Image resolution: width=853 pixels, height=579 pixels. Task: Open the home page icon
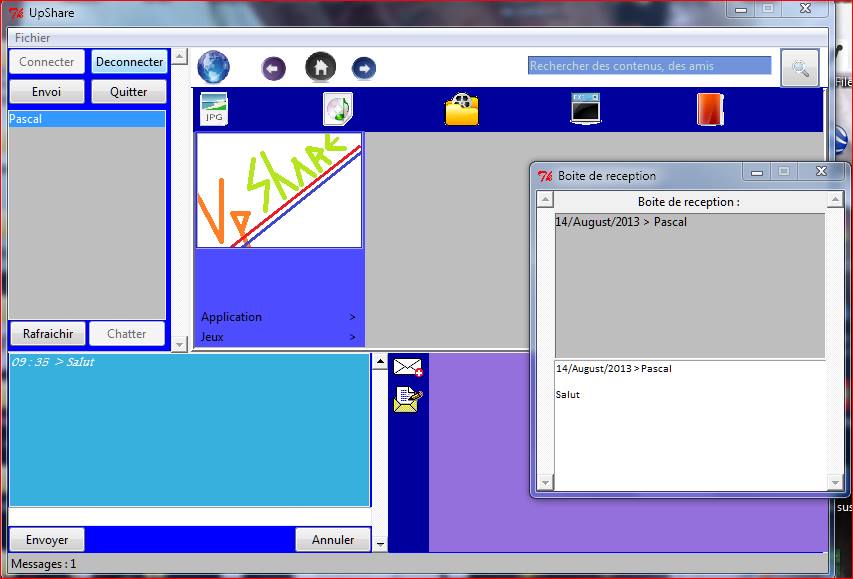[x=320, y=67]
